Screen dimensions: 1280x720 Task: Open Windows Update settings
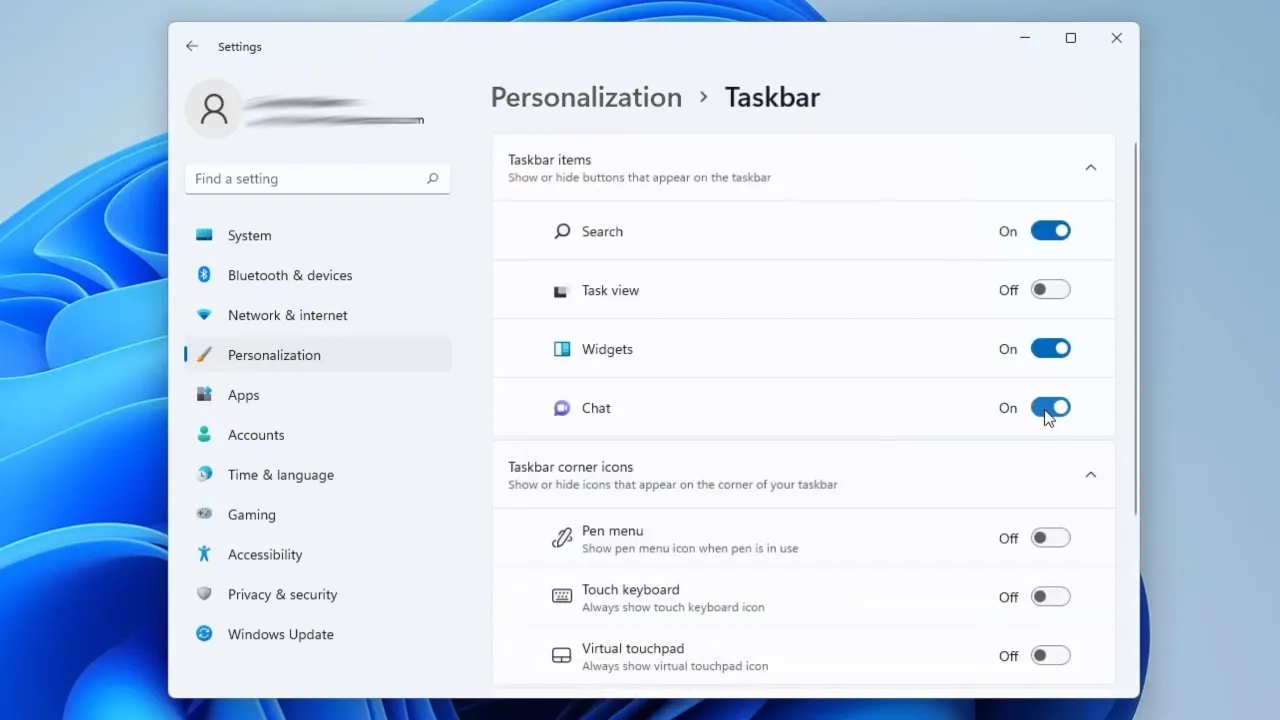point(204,634)
